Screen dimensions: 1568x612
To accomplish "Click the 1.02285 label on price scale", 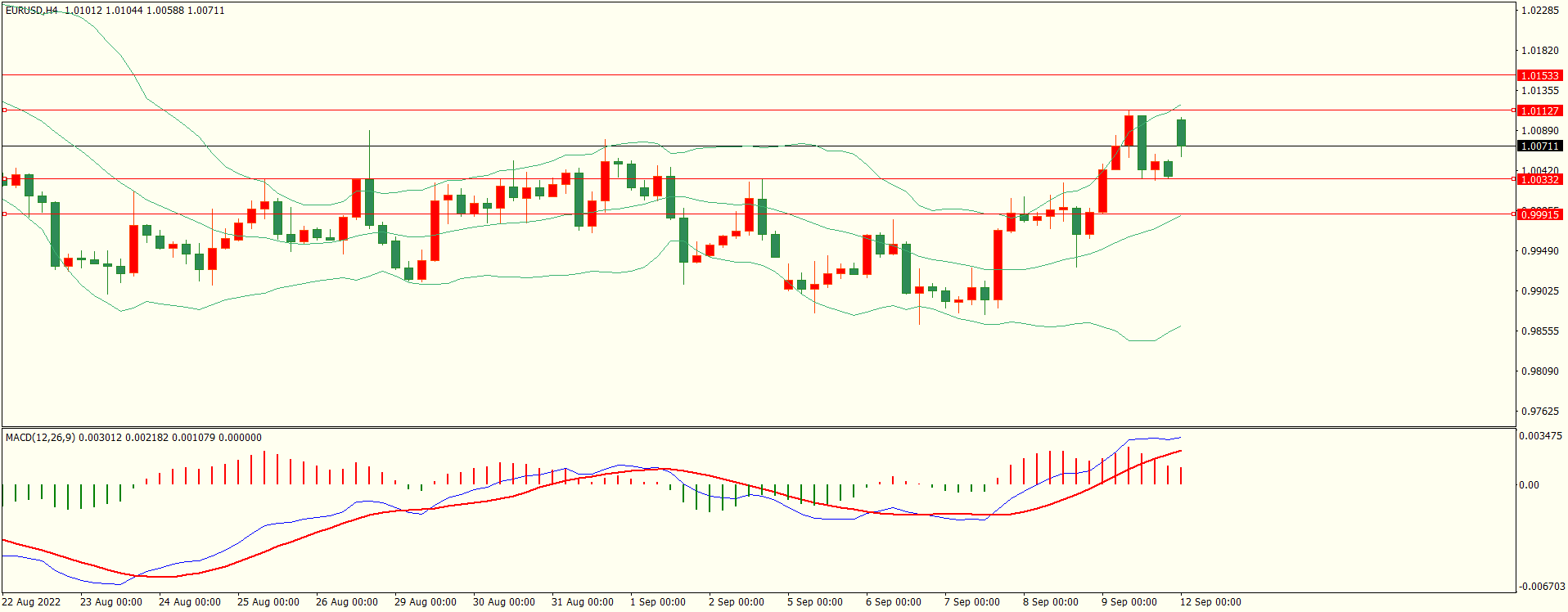I will coord(1539,11).
